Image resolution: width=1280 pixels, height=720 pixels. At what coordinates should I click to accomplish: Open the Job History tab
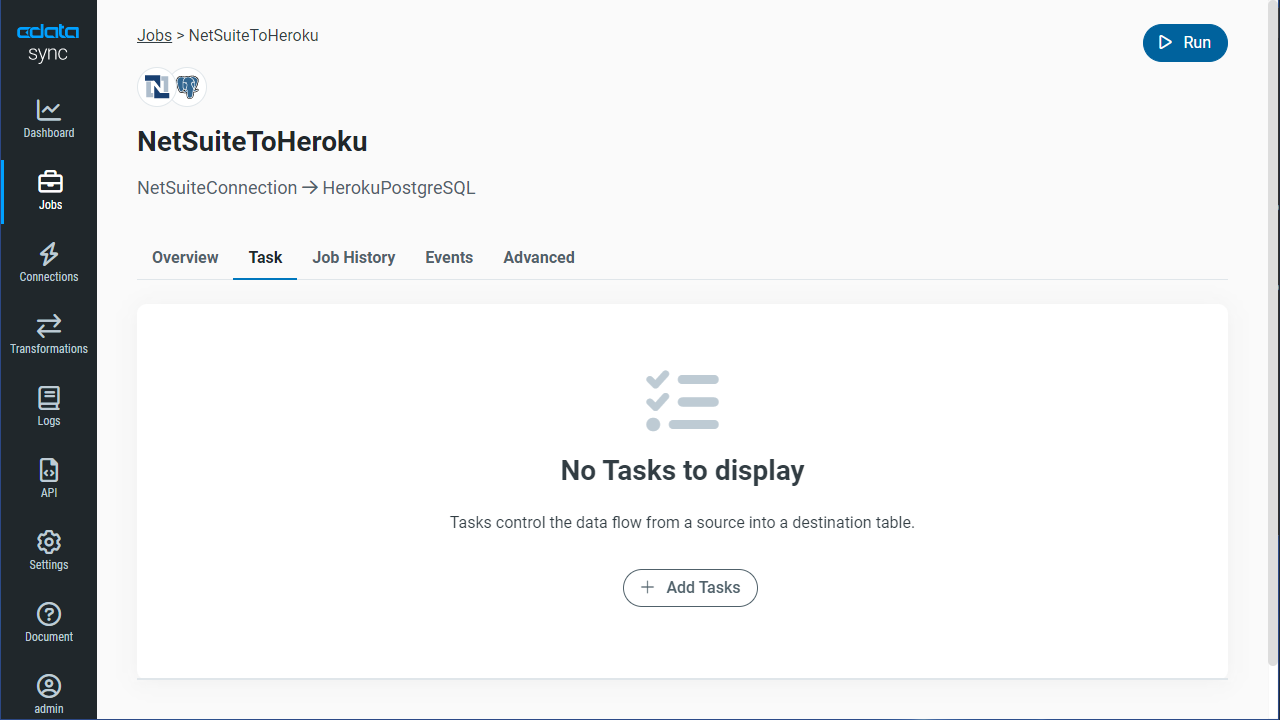coord(354,257)
